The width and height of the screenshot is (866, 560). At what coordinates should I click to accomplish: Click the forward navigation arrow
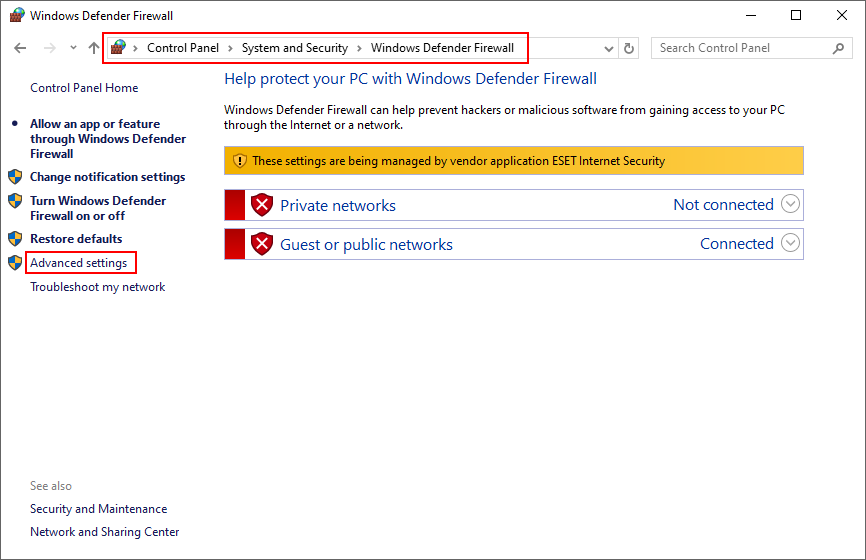[50, 48]
